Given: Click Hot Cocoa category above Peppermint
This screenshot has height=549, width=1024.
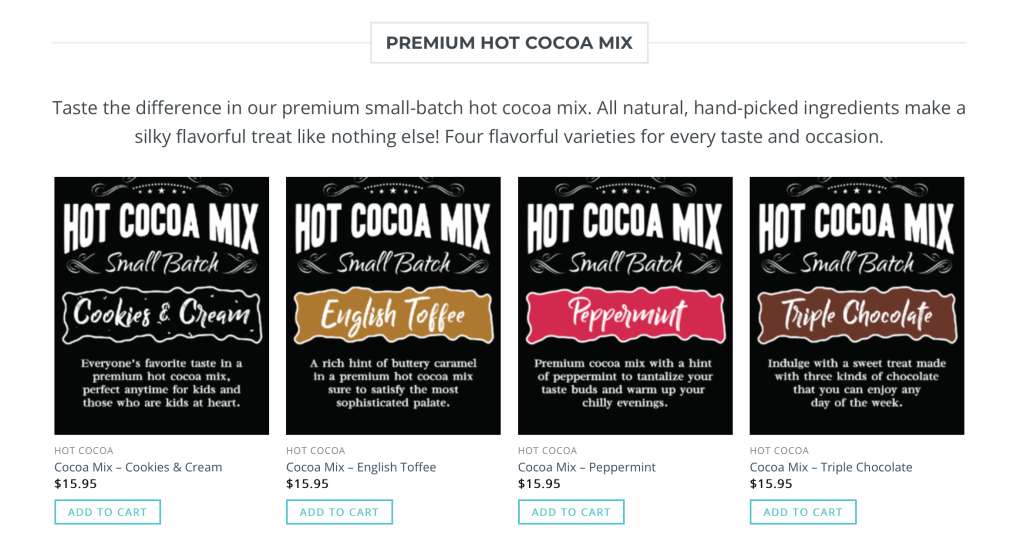Looking at the screenshot, I should 548,451.
